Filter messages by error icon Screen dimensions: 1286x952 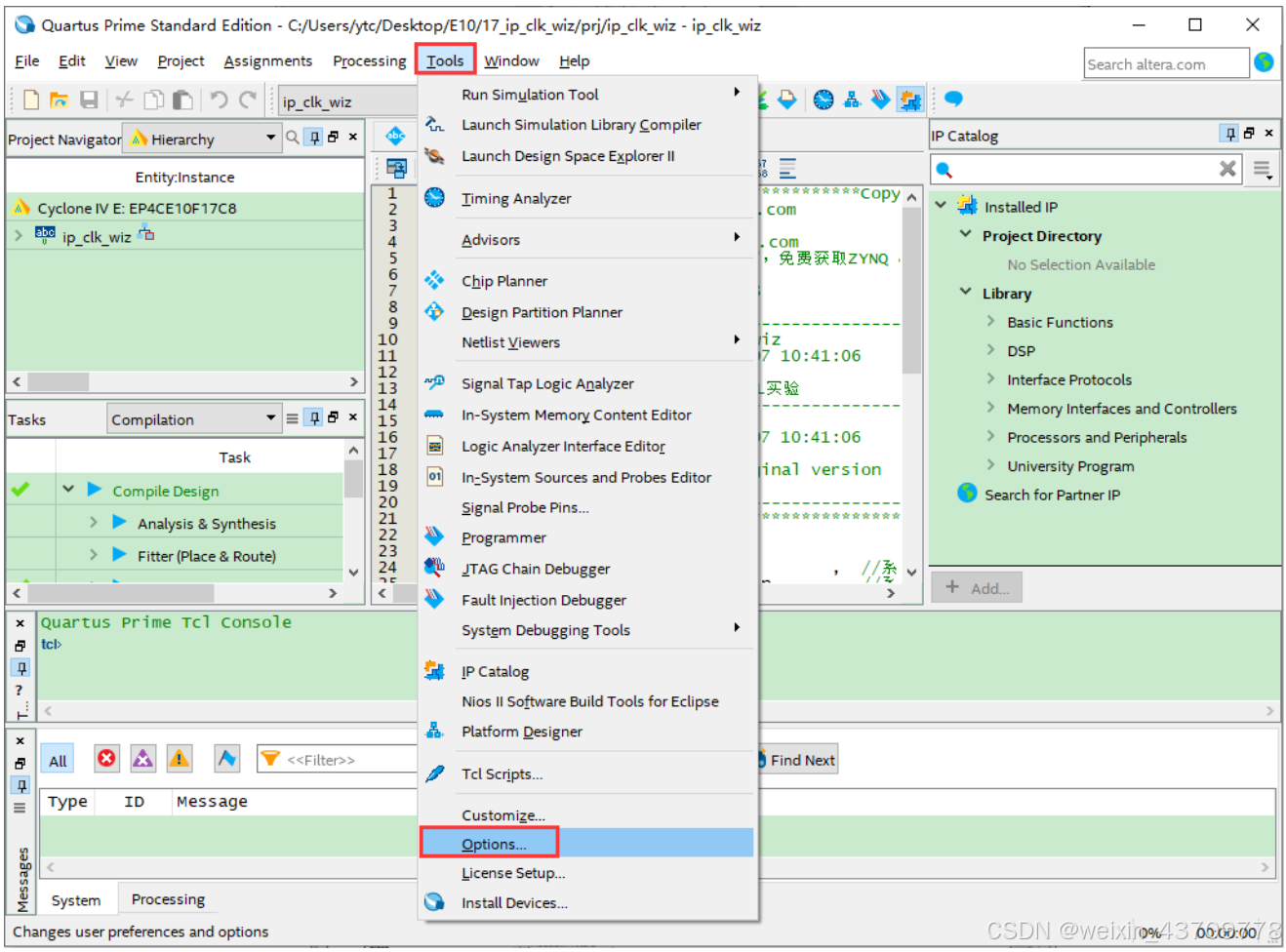[107, 758]
